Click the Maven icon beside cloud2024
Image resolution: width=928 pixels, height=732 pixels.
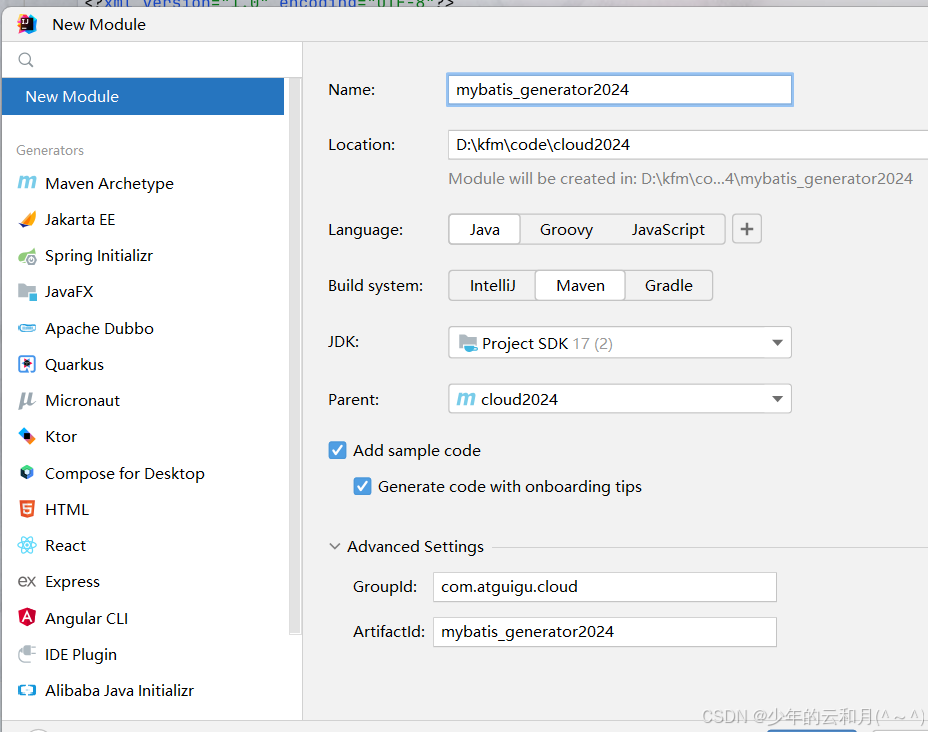pyautogui.click(x=466, y=399)
